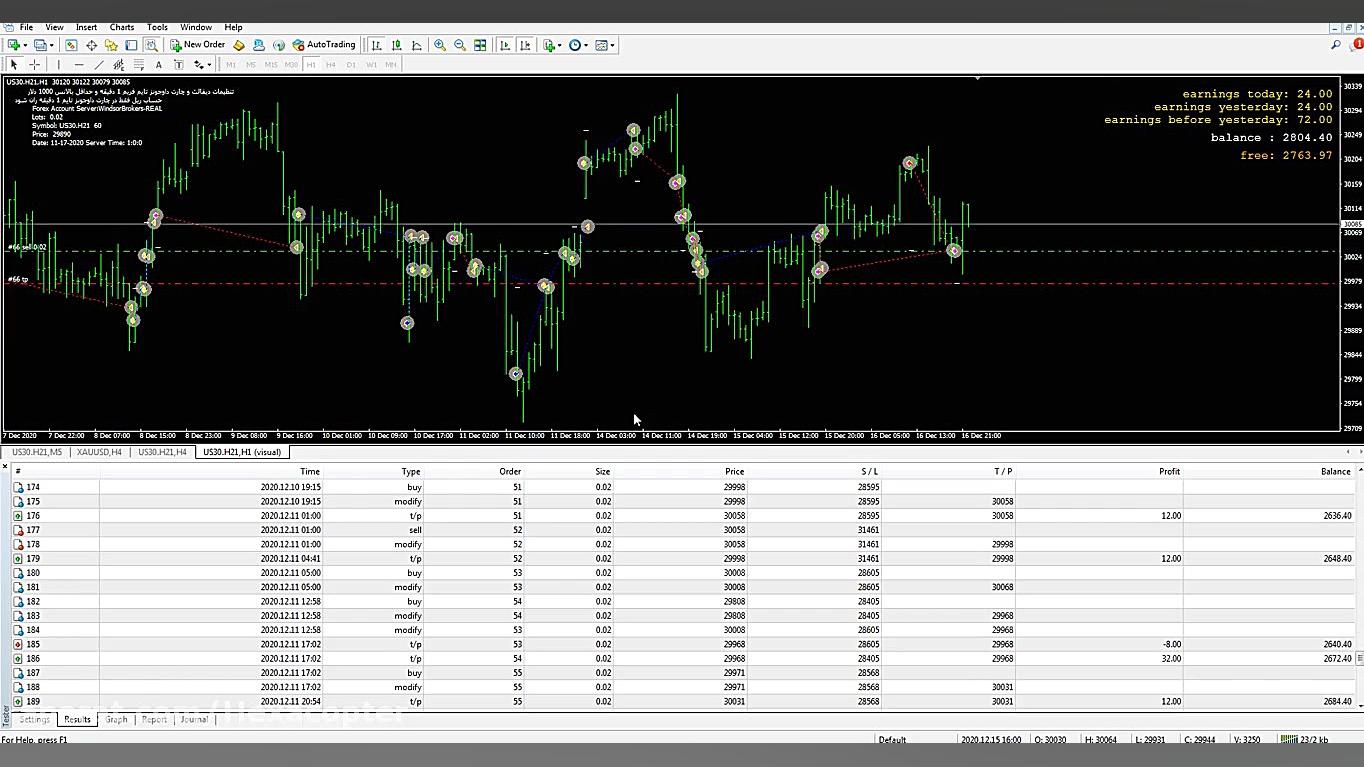Open the Graph tab in Tester
The width and height of the screenshot is (1364, 767).
coord(116,719)
